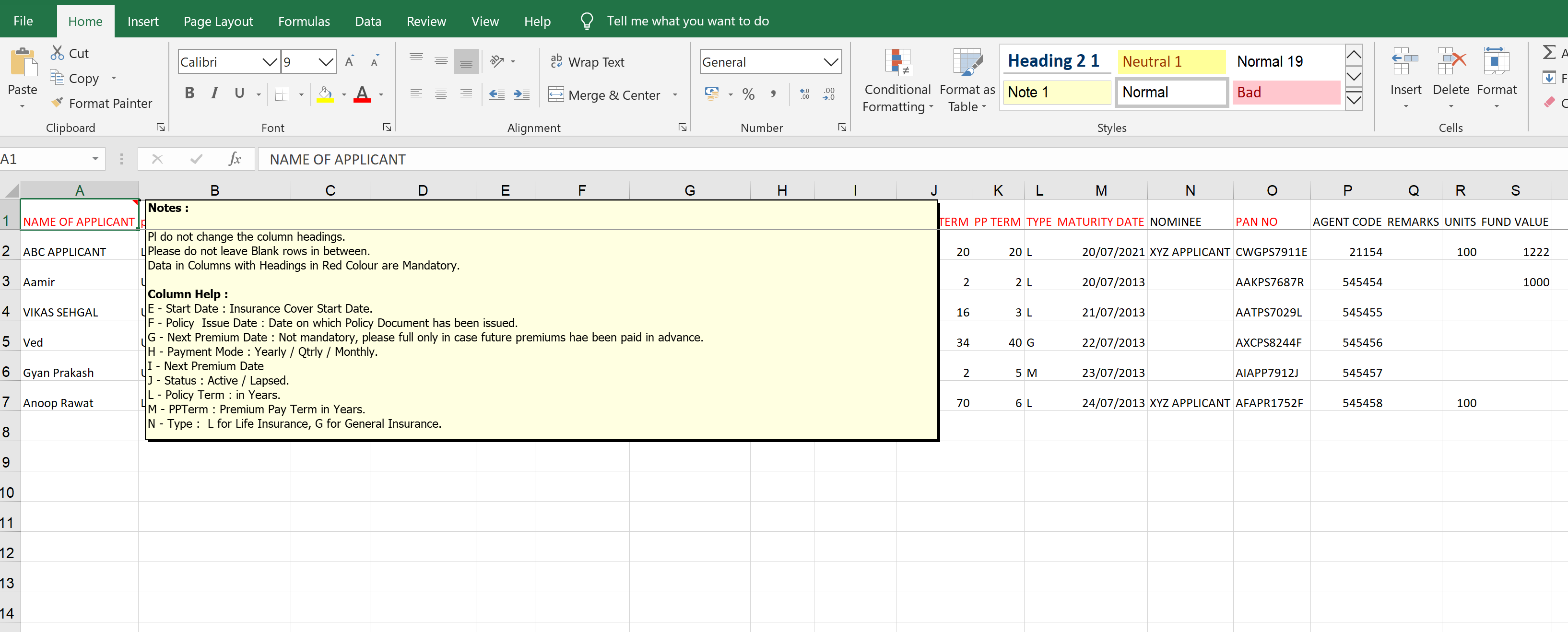Click the Insert Function fx icon
The height and width of the screenshot is (632, 1568).
[x=235, y=159]
